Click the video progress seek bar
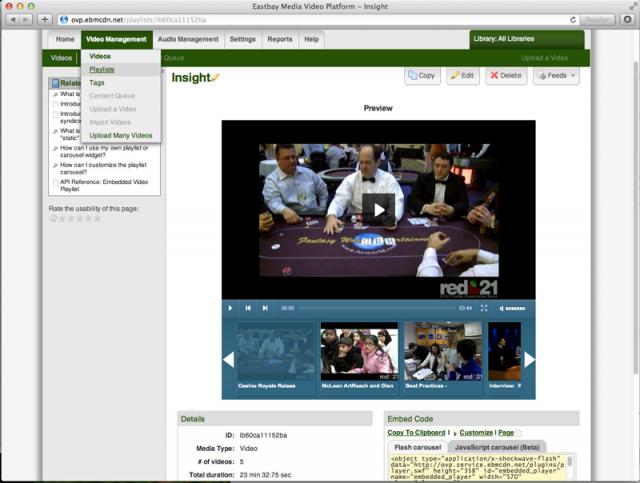The height and width of the screenshot is (483, 640). point(377,308)
